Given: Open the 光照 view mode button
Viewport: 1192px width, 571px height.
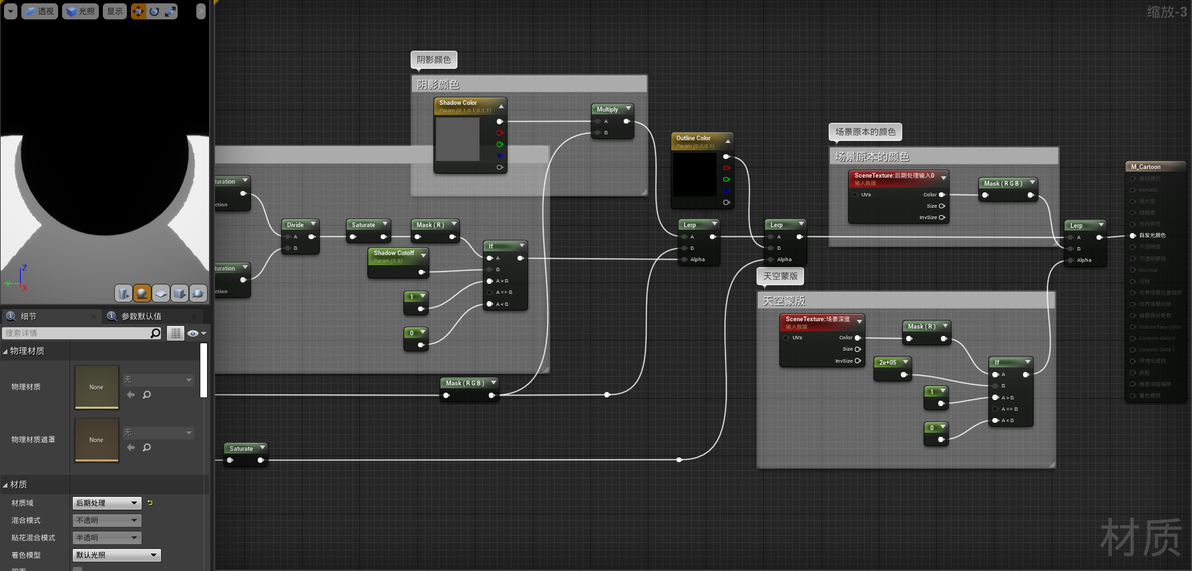Looking at the screenshot, I should (x=81, y=11).
